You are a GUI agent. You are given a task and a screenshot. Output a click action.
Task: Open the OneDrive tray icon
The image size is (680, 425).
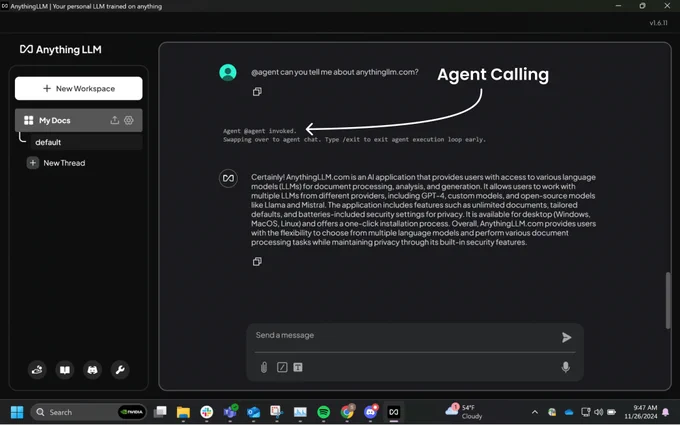tap(569, 412)
